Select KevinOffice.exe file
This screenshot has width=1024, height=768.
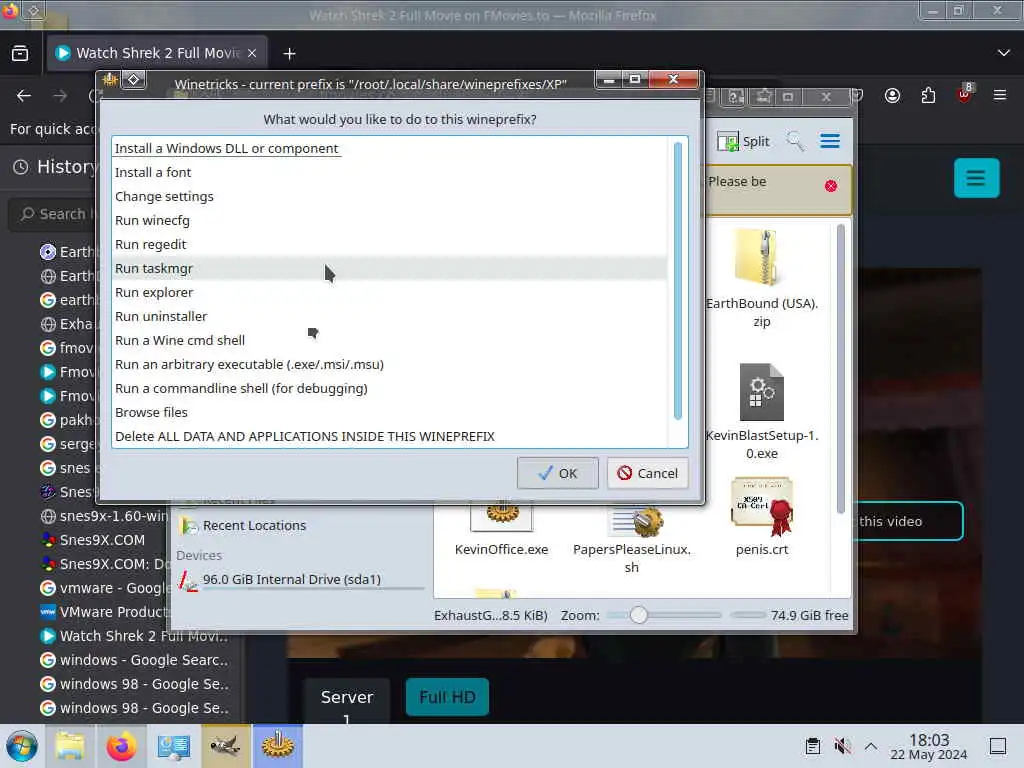pos(501,532)
